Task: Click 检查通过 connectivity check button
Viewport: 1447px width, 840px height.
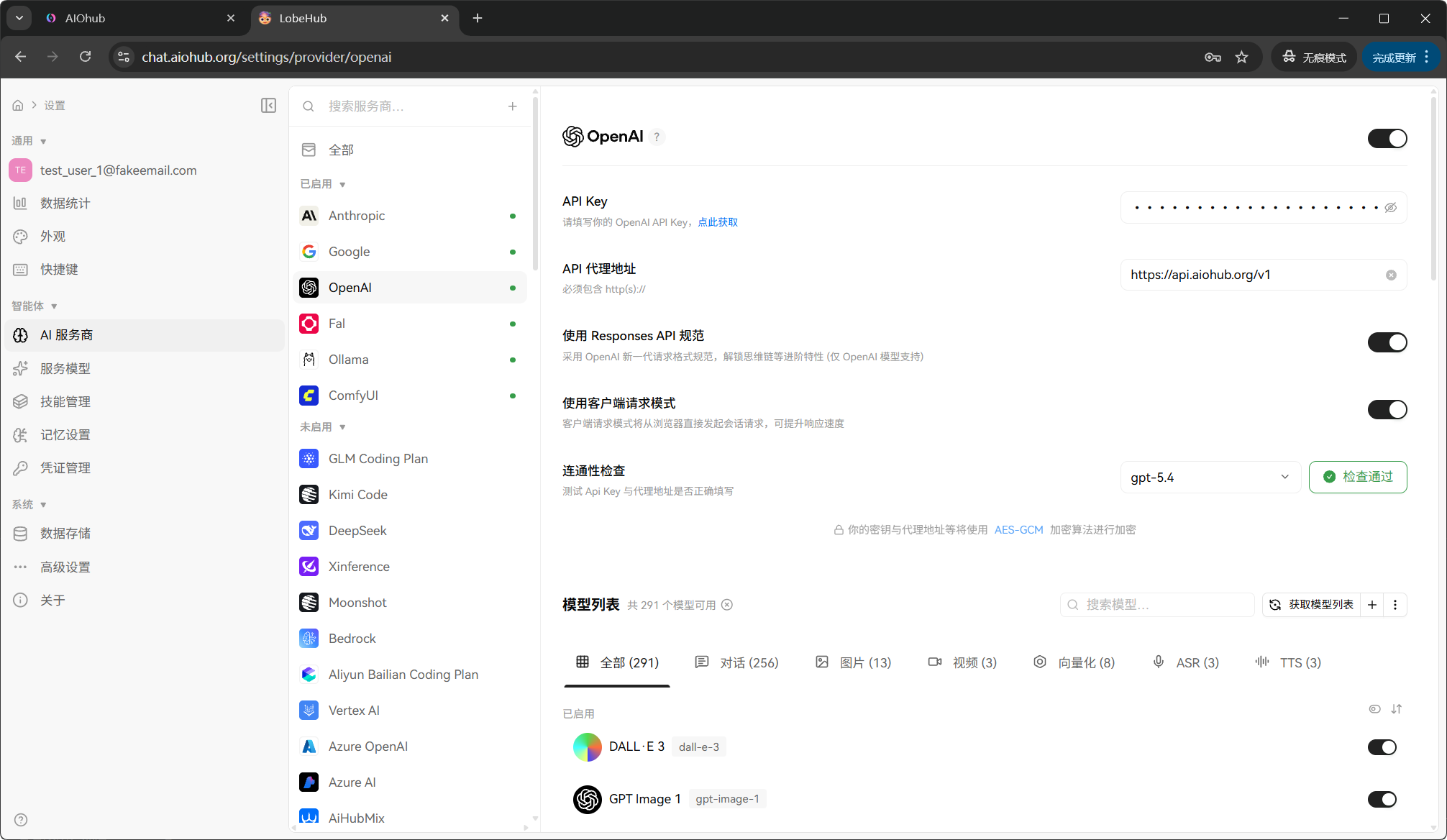Action: tap(1358, 478)
